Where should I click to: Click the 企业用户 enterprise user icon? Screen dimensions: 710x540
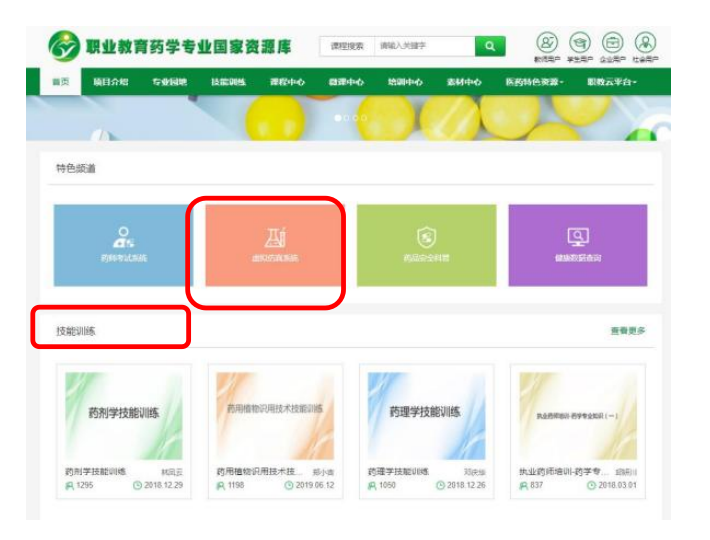click(x=613, y=43)
